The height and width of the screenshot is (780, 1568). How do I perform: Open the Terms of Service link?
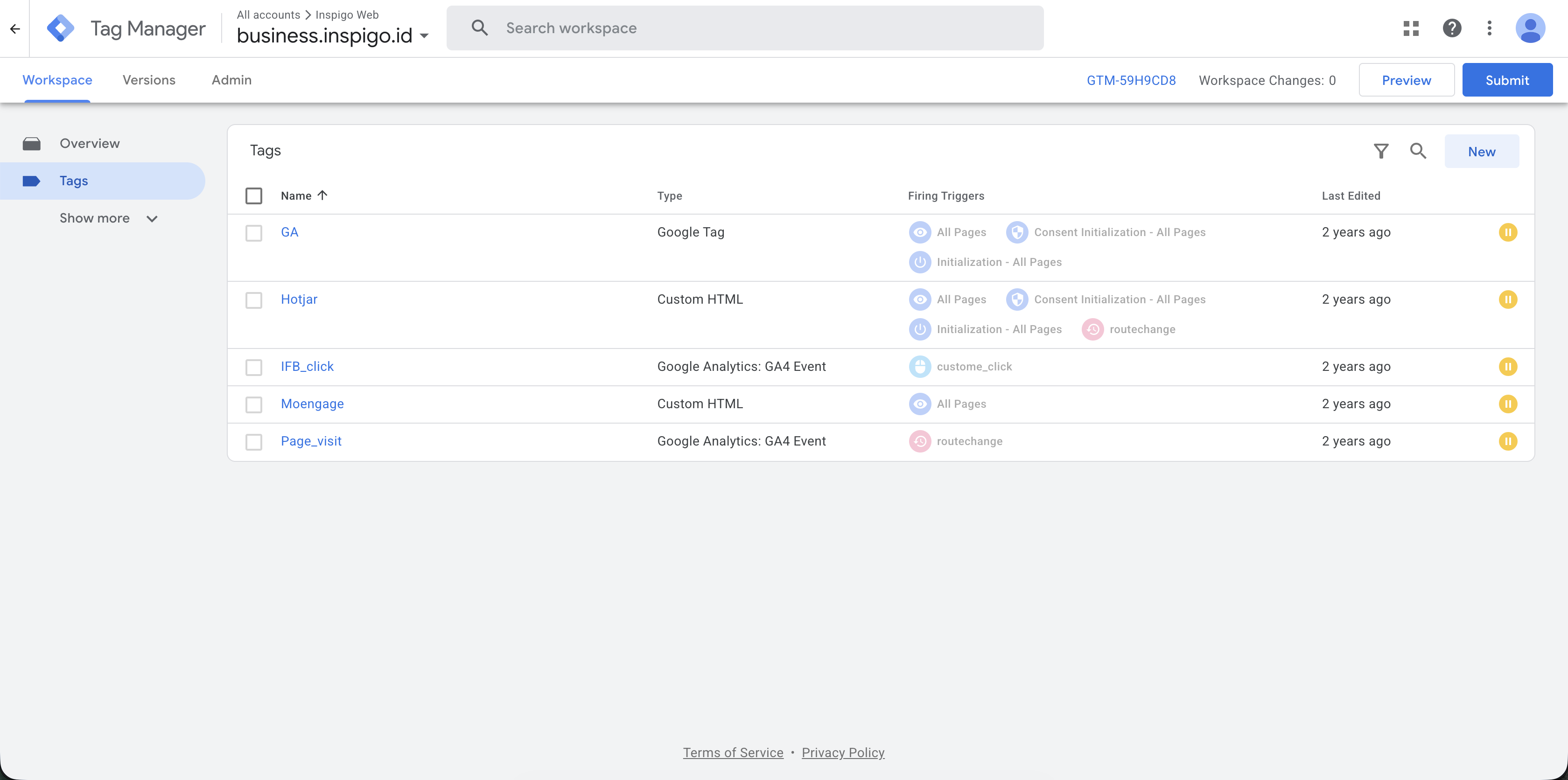pyautogui.click(x=733, y=752)
